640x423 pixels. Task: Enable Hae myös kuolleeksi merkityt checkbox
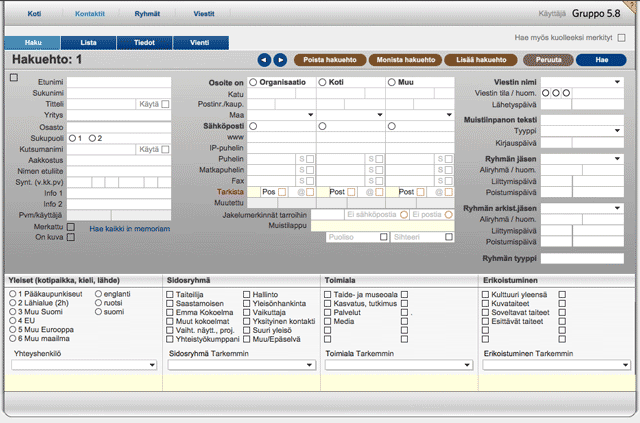pyautogui.click(x=622, y=38)
